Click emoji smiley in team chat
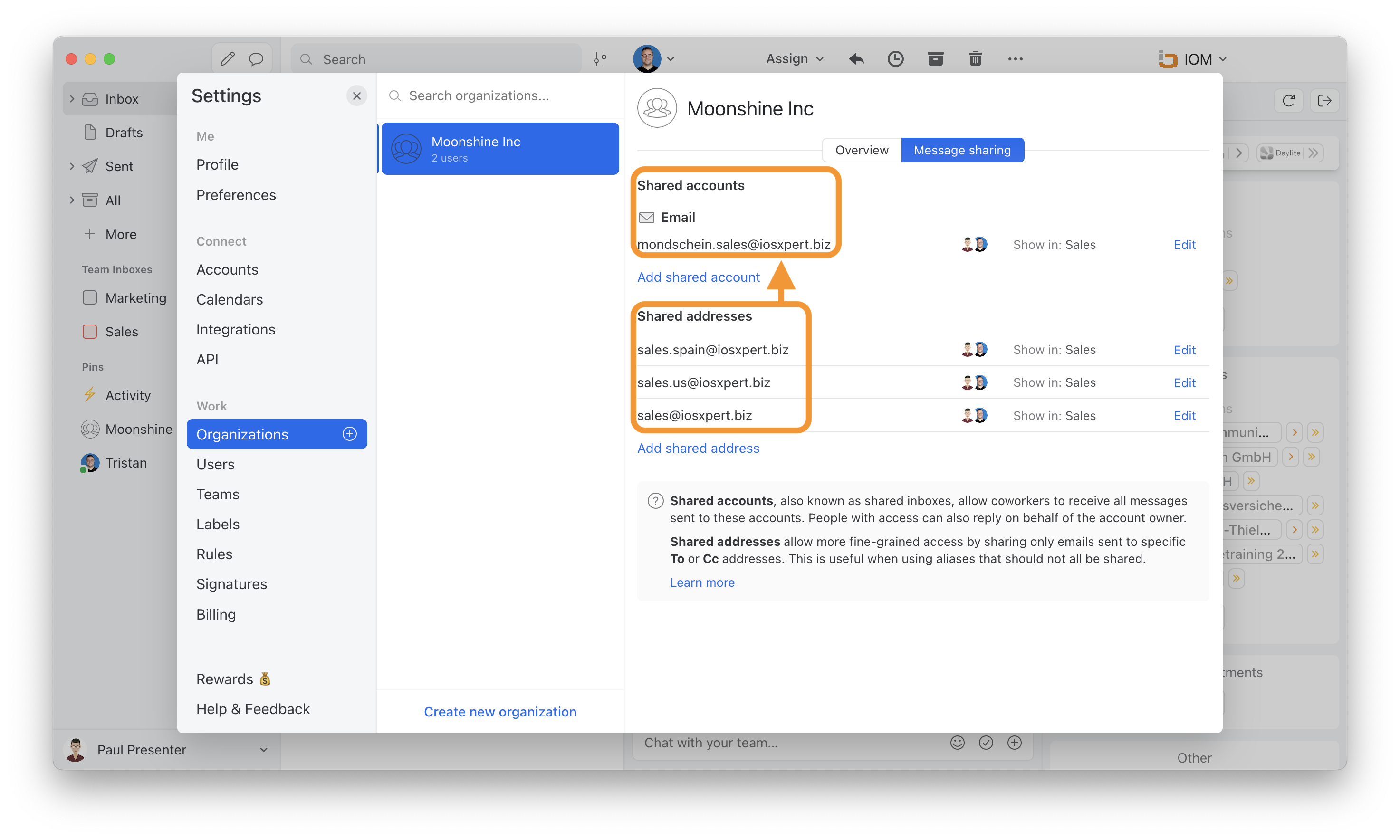The image size is (1400, 840). click(x=957, y=743)
